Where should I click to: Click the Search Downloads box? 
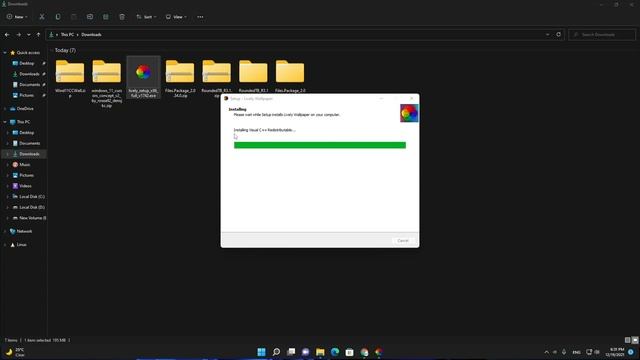coord(602,35)
